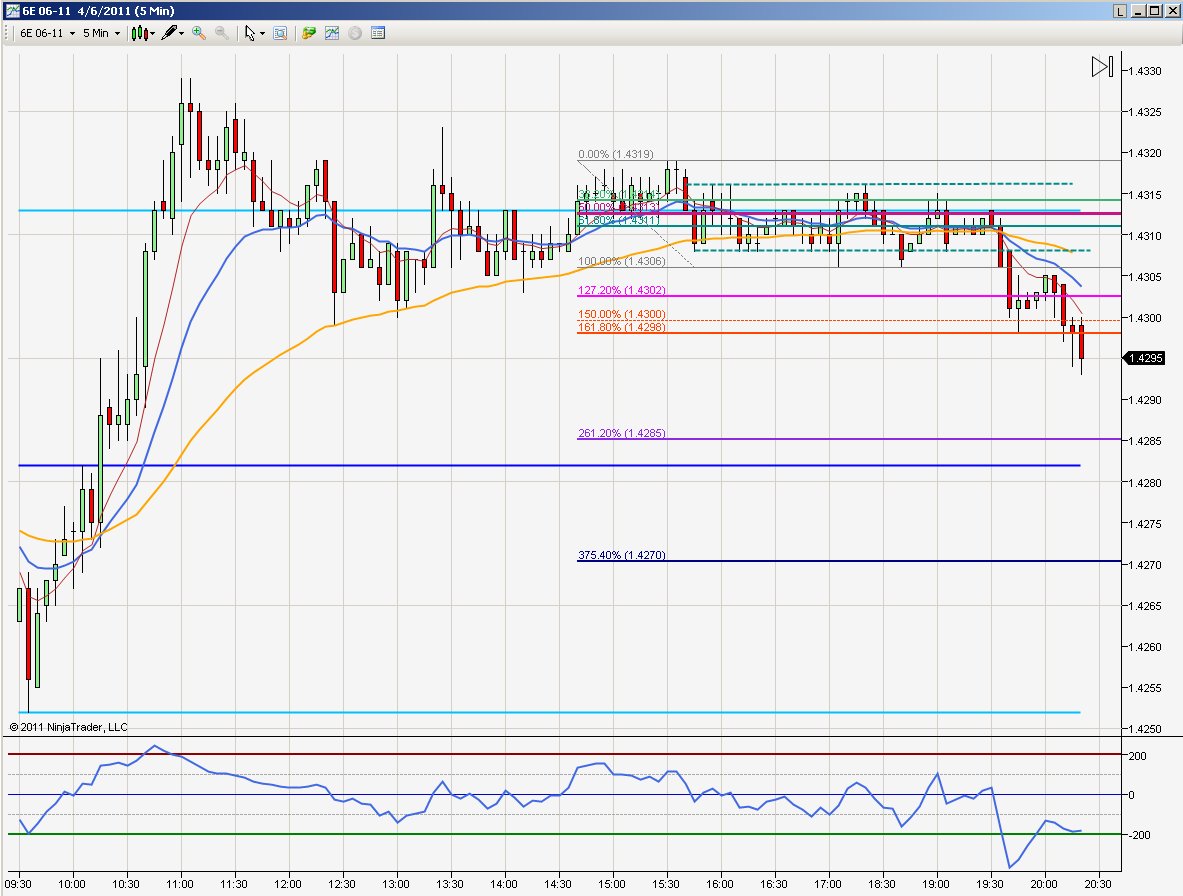Open the indicators chart icon
Screen dimensions: 1183x896
point(332,33)
